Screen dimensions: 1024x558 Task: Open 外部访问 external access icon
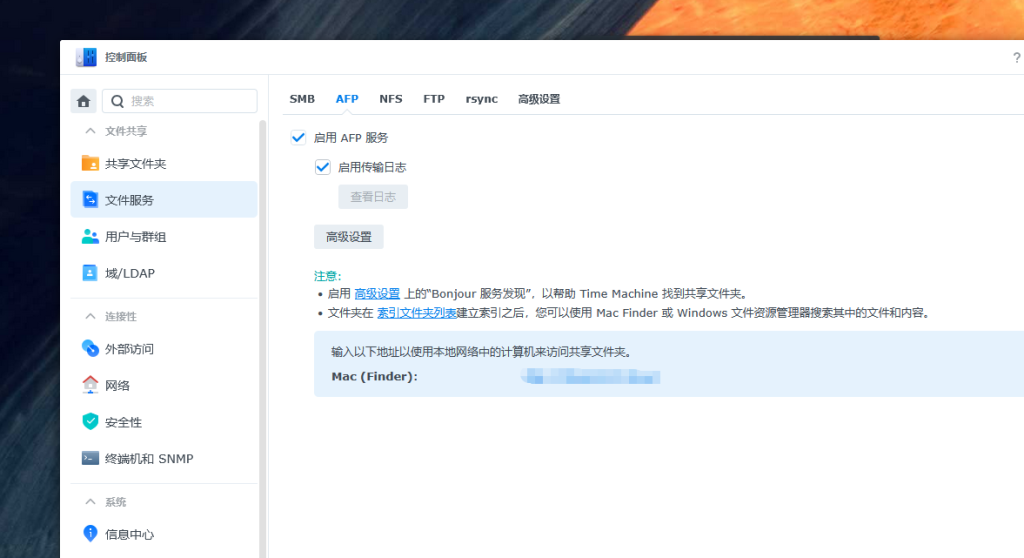[91, 349]
